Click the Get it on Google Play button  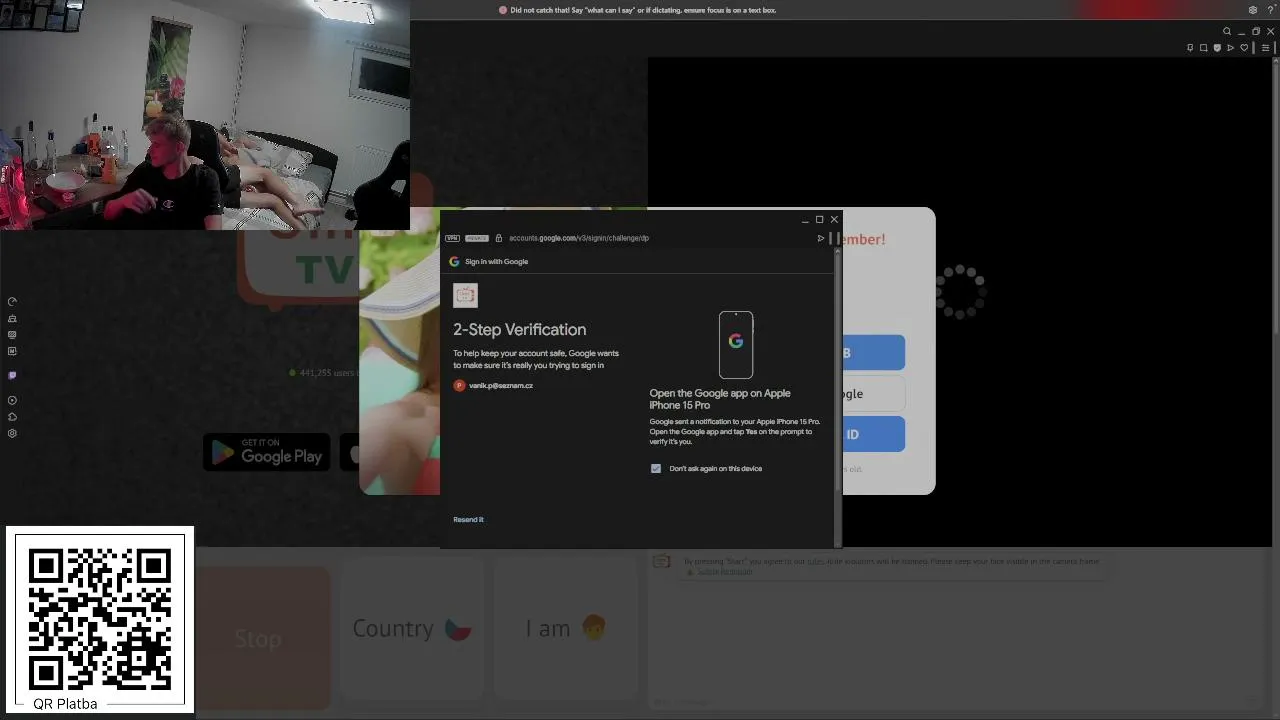point(267,452)
